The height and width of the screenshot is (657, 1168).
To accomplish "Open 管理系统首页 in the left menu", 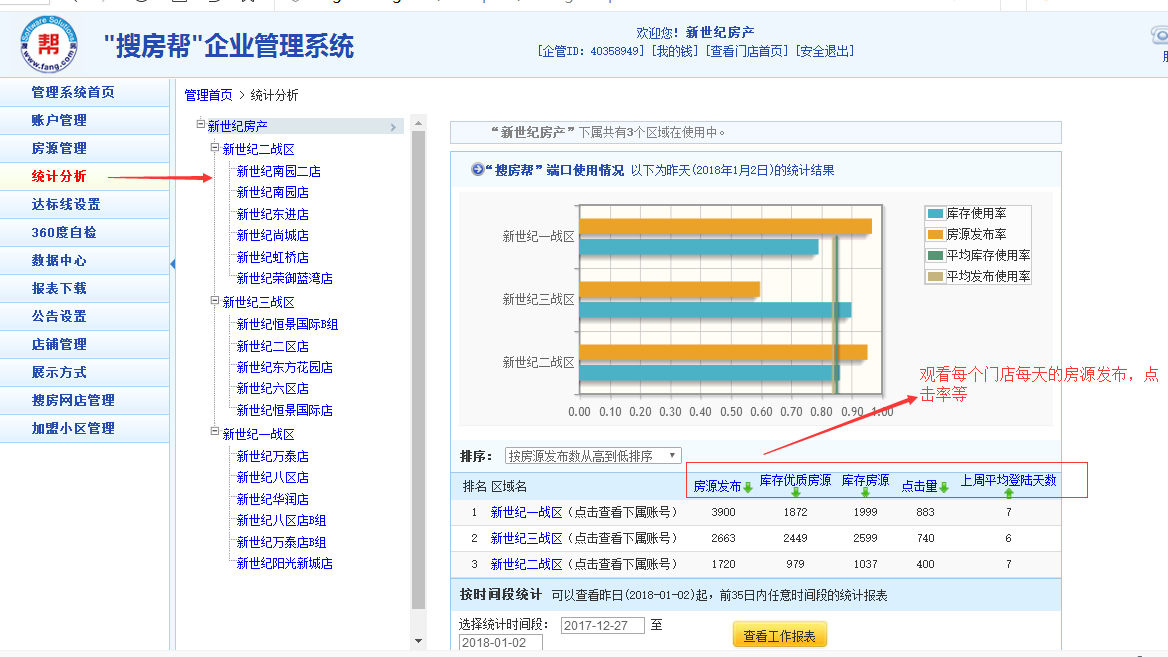I will point(73,92).
